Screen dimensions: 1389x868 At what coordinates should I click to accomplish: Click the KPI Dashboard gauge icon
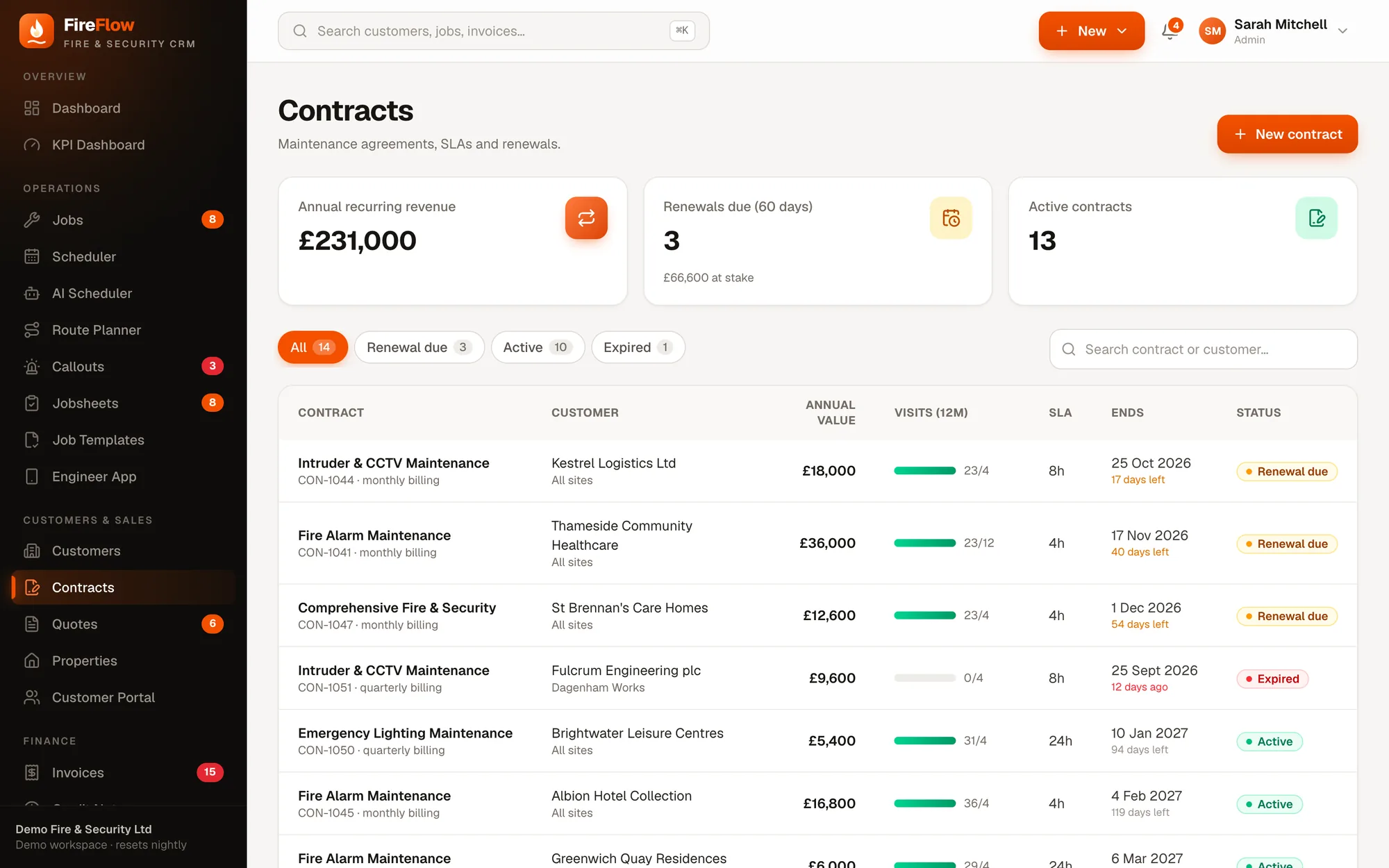pyautogui.click(x=32, y=145)
